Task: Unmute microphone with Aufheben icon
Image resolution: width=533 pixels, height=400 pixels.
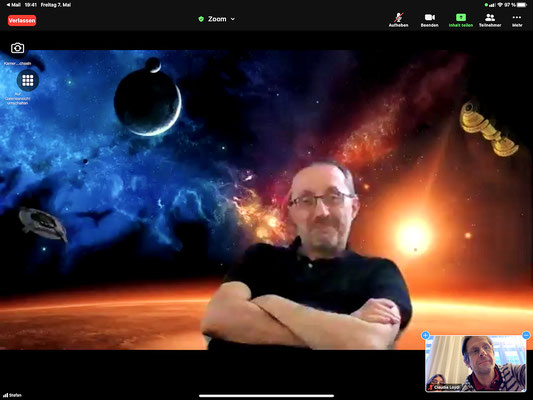Action: click(398, 20)
